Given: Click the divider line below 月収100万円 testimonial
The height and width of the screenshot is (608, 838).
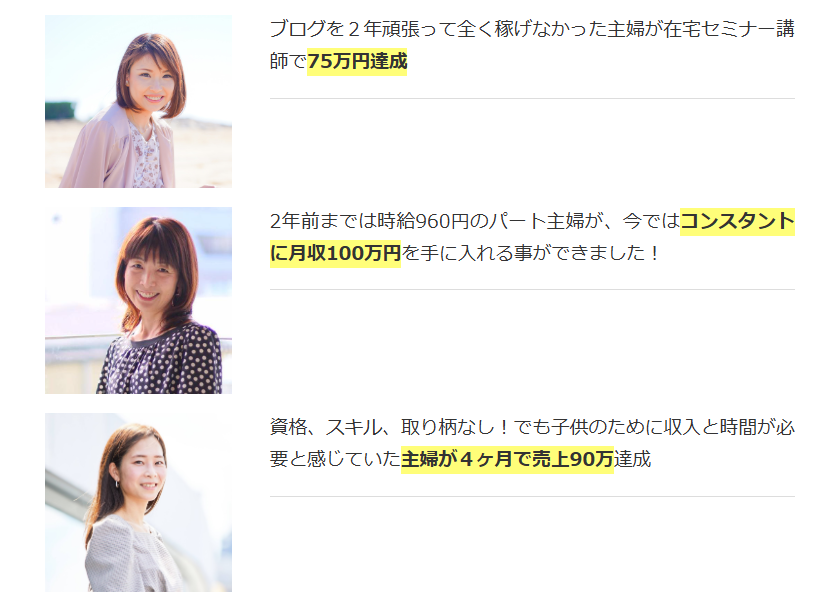Looking at the screenshot, I should 532,290.
